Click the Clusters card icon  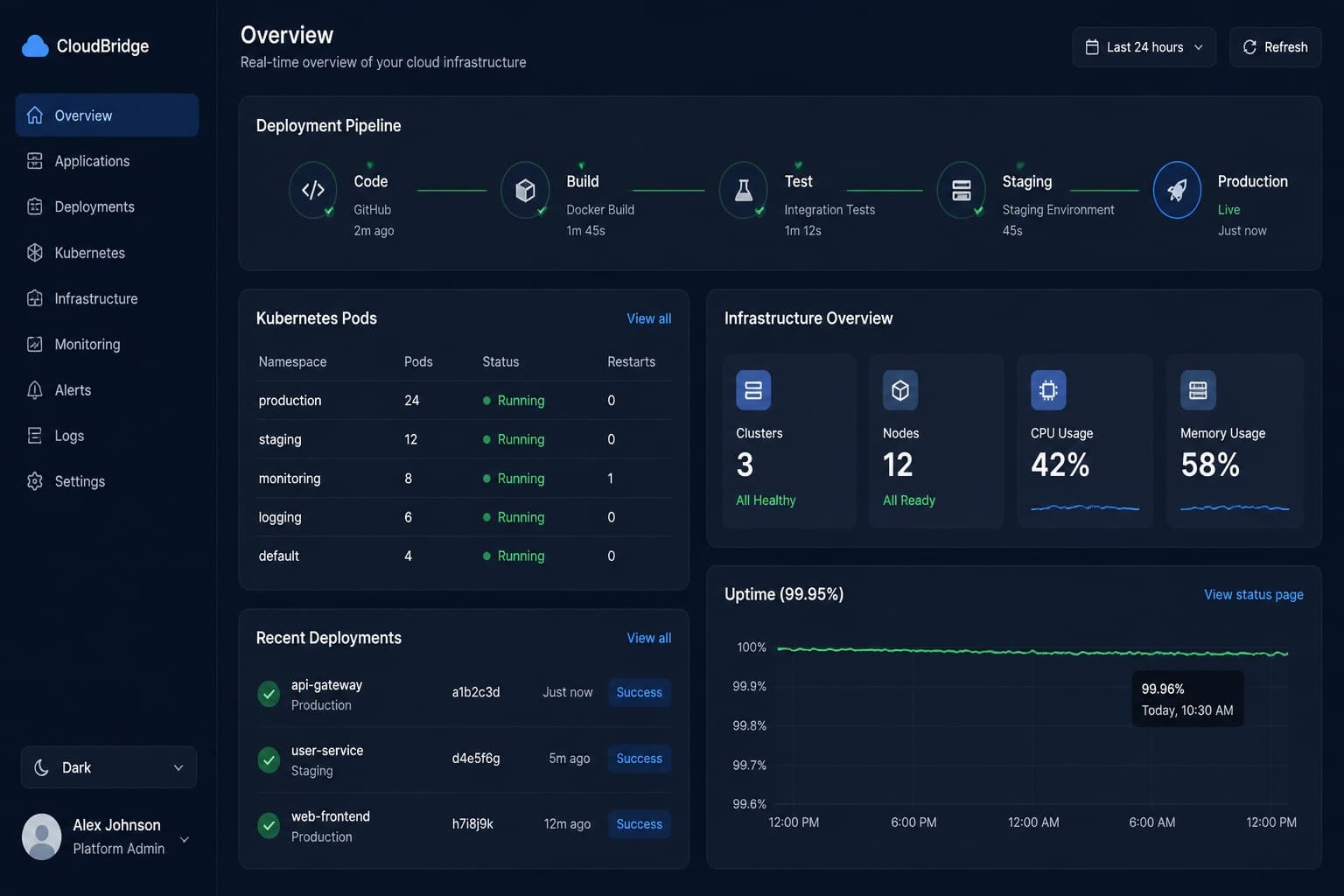(753, 390)
